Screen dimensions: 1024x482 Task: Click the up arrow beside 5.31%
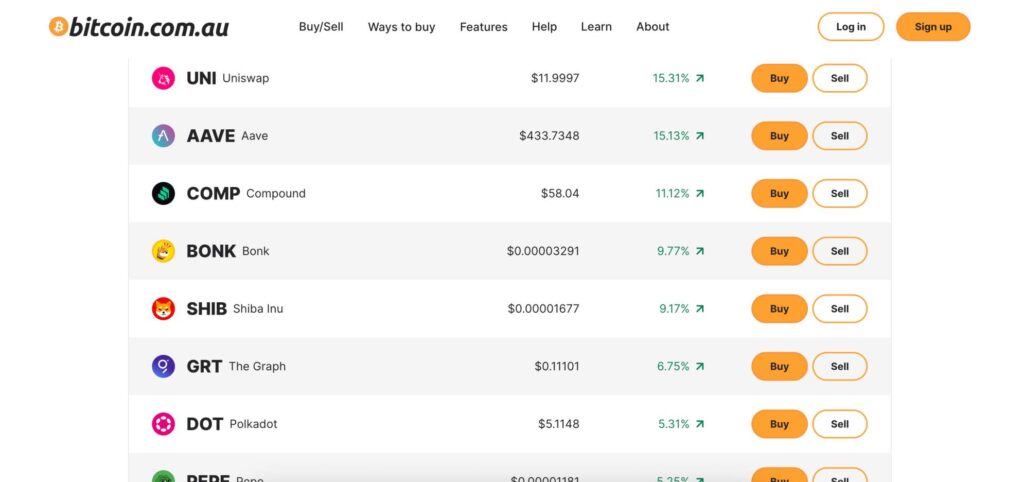(699, 424)
